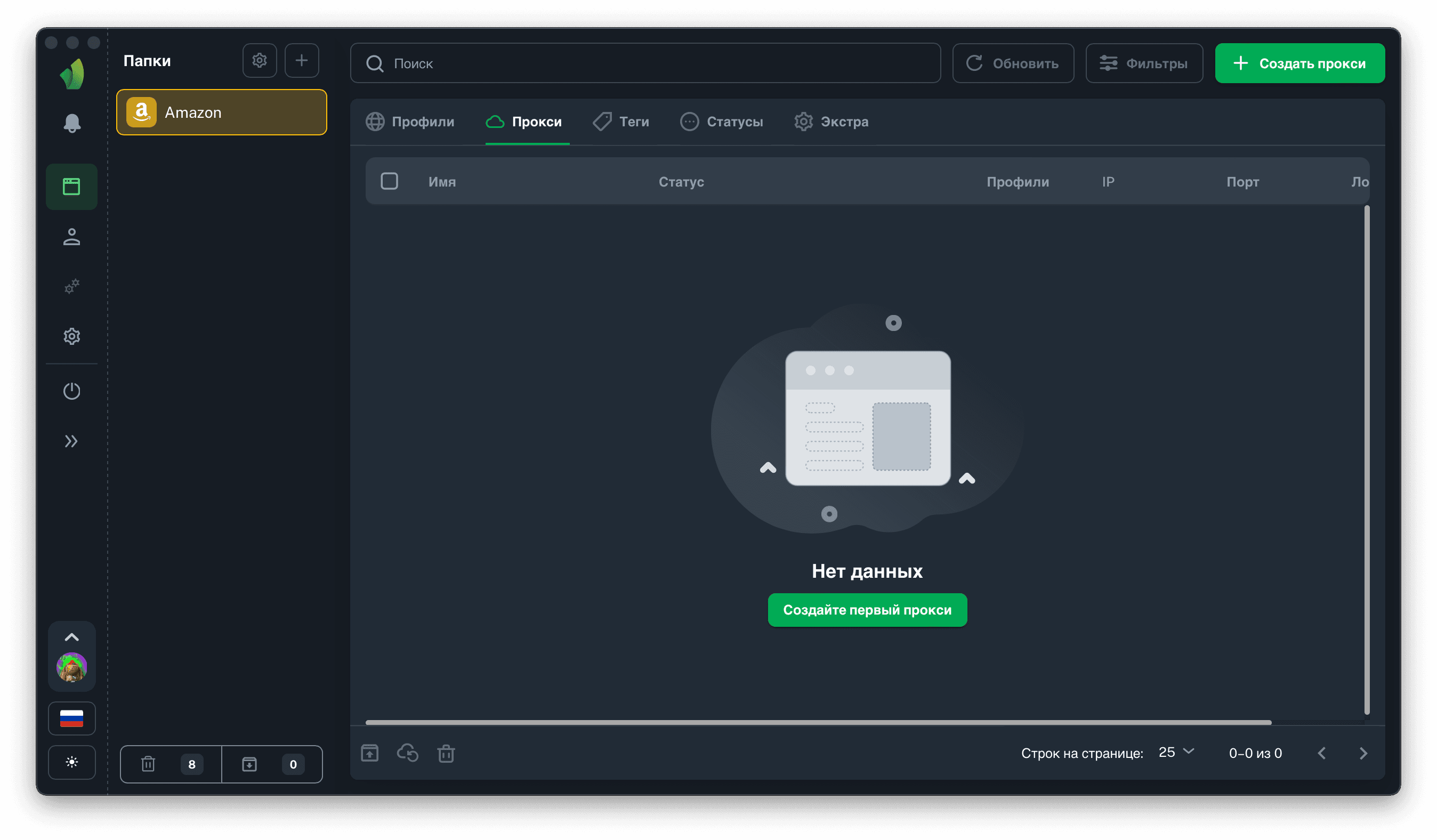Screen dimensions: 1437x840
Task: Click the Создать прокси button
Action: click(x=1299, y=63)
